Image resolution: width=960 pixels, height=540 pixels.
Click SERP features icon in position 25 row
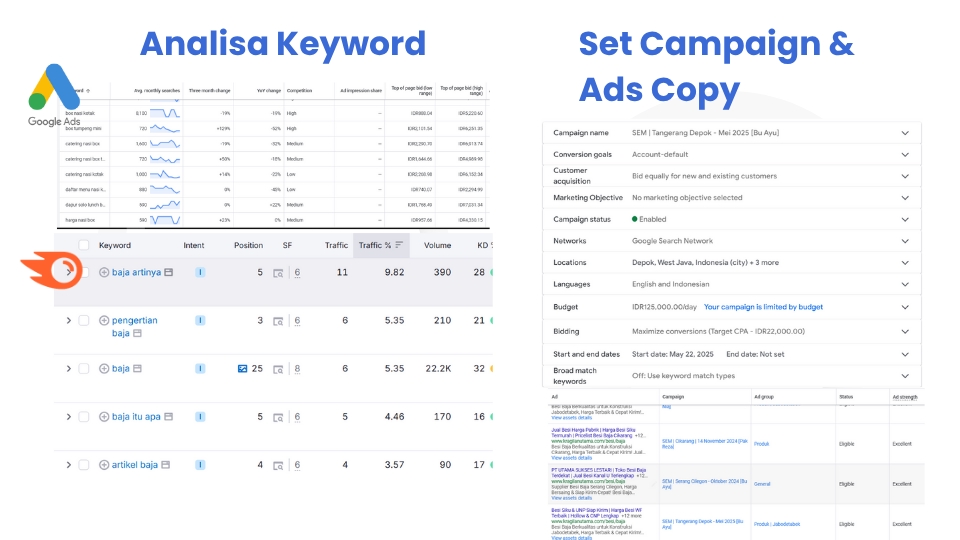pos(278,369)
